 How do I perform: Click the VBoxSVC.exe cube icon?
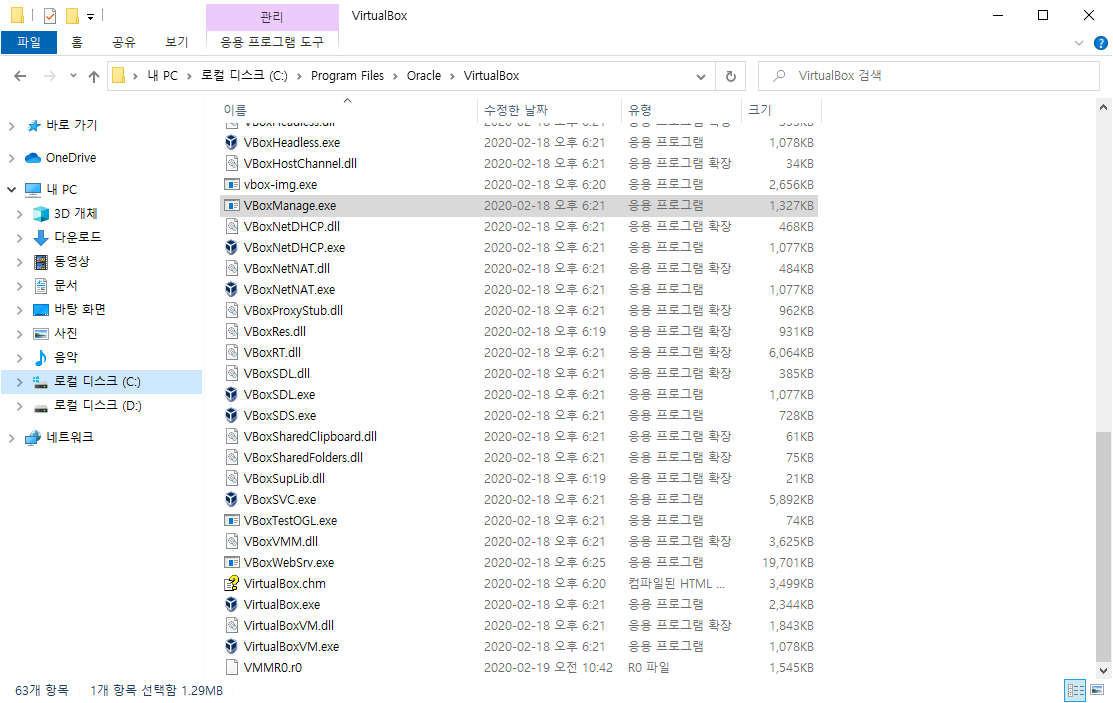point(231,499)
